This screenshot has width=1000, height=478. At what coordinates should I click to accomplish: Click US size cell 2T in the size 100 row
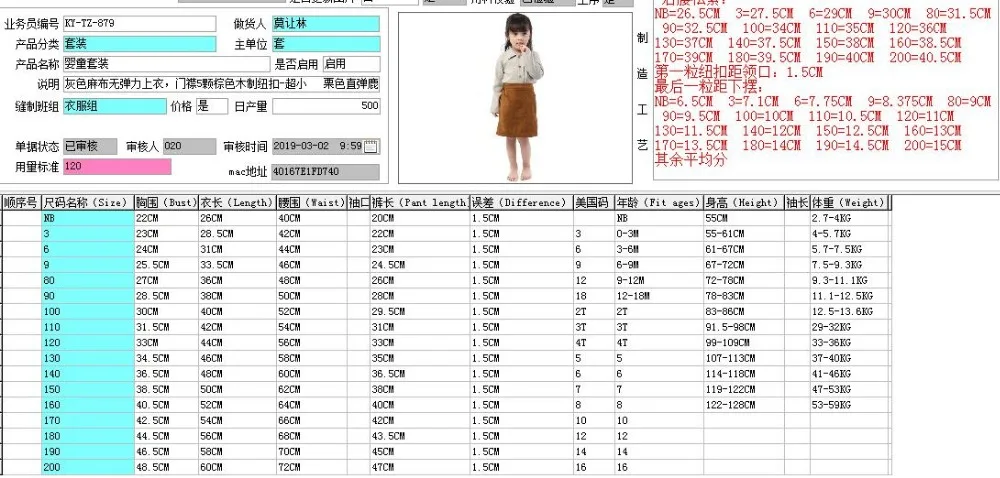pyautogui.click(x=594, y=312)
